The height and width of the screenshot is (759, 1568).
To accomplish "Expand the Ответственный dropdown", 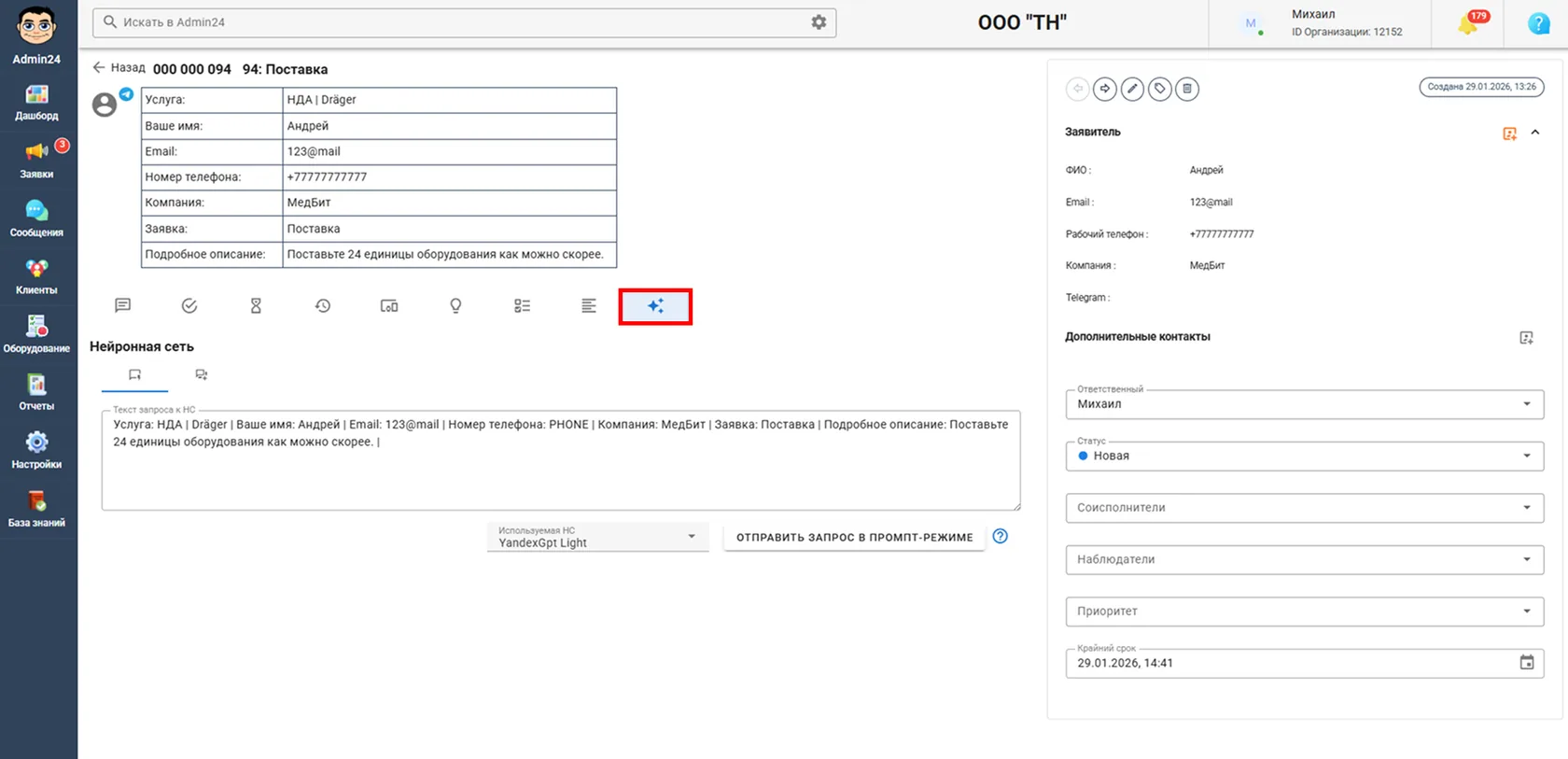I will point(1304,404).
